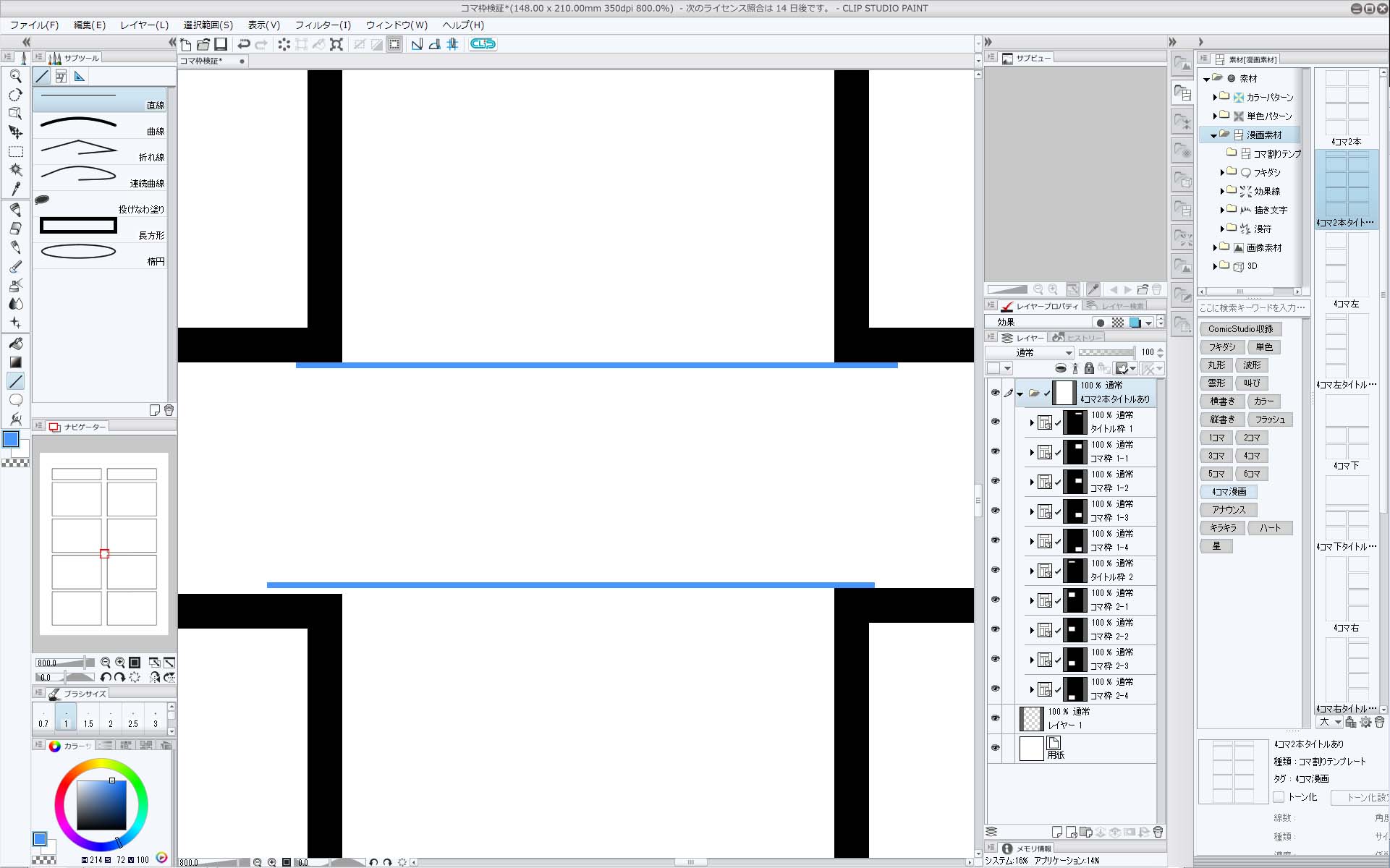Image resolution: width=1390 pixels, height=868 pixels.
Task: Click the Save floppy icon
Action: pyautogui.click(x=221, y=44)
